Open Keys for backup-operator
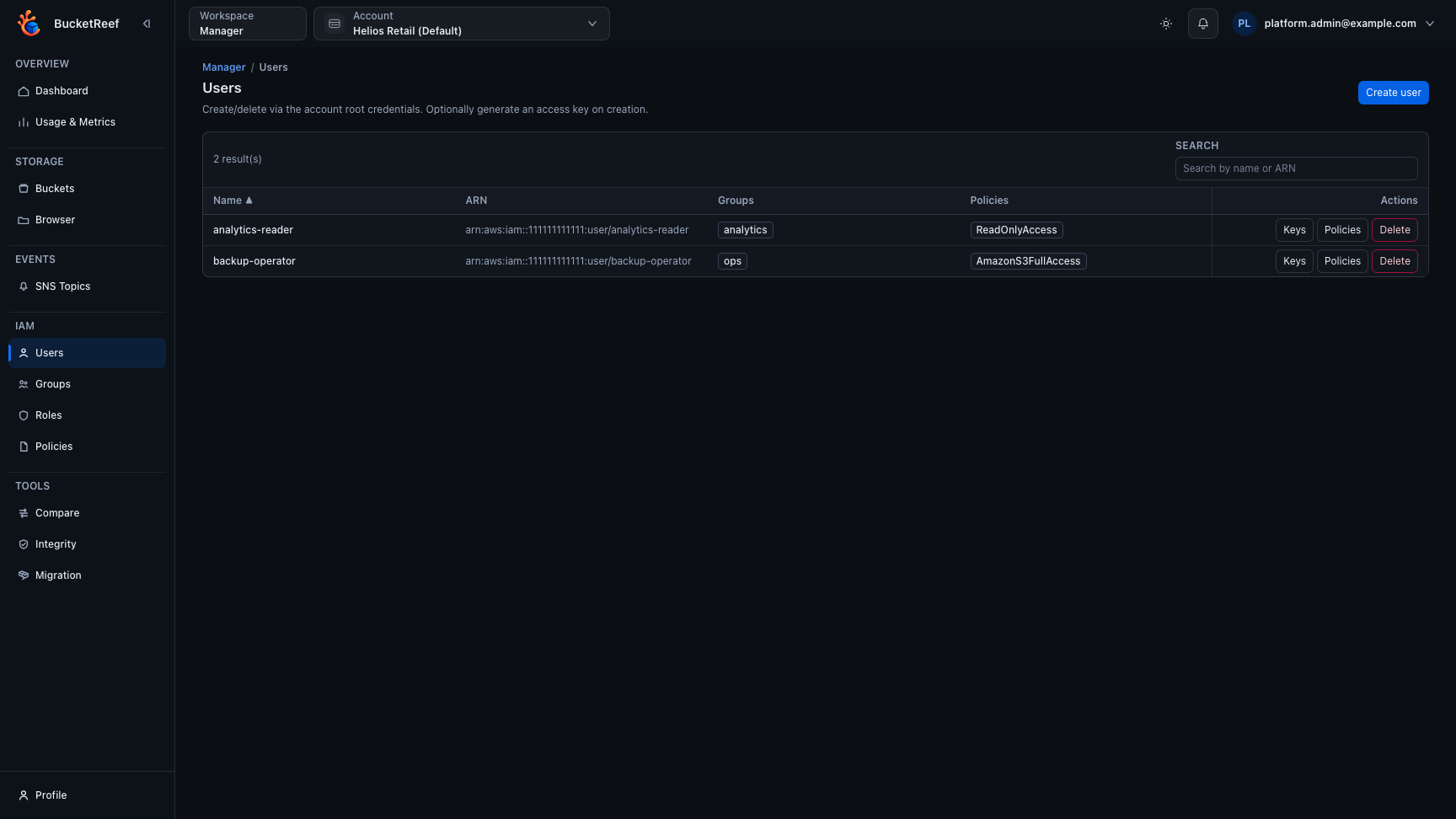 pyautogui.click(x=1294, y=261)
